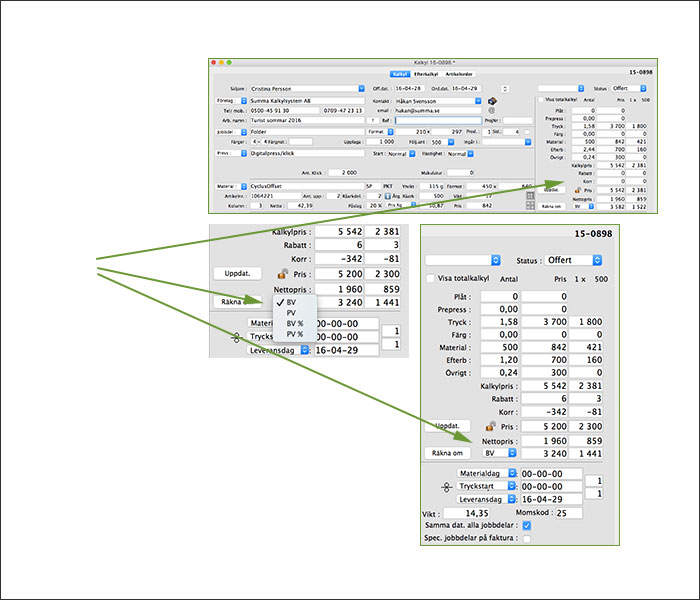Click Uppdat. button in top window
The width and height of the screenshot is (700, 600).
point(551,189)
